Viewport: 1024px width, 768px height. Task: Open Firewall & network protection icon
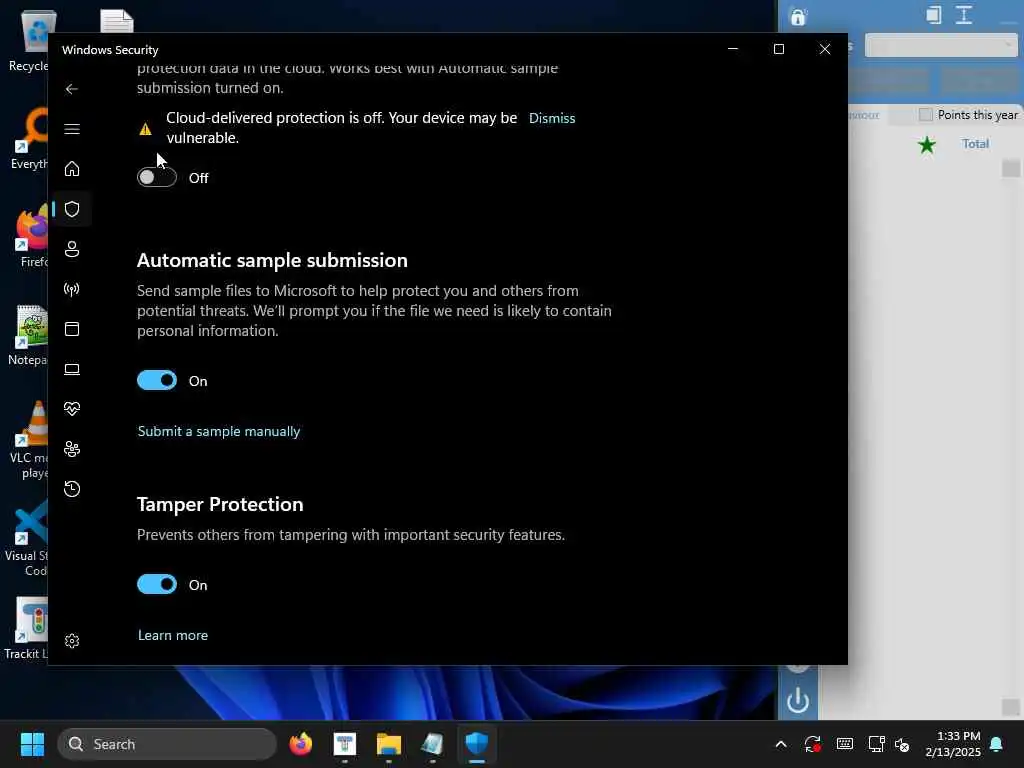(x=72, y=289)
